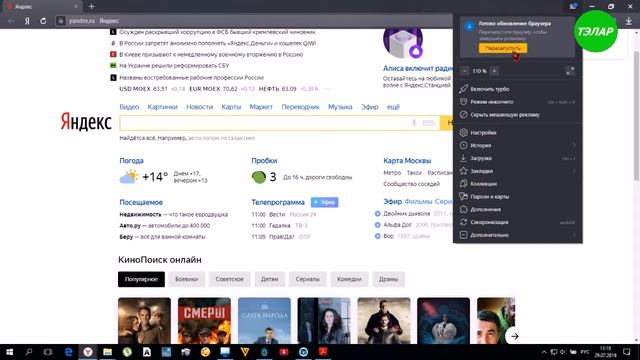Viewport: 640px width, 360px height.
Task: Open Дополнения in the browser menu
Action: pos(517,209)
